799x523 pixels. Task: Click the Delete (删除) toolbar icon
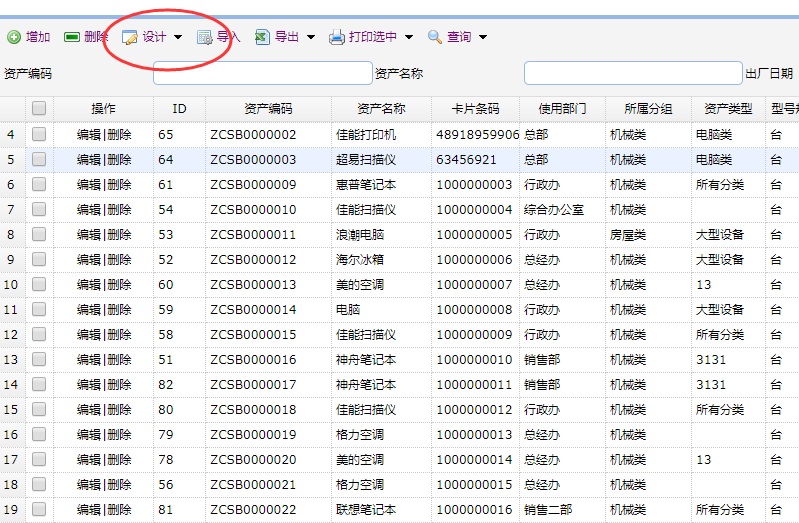[x=72, y=37]
